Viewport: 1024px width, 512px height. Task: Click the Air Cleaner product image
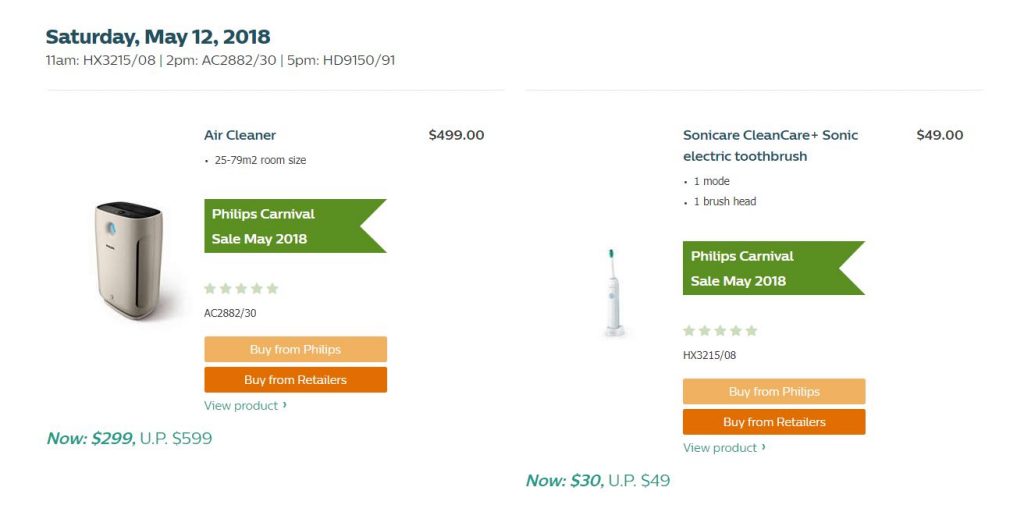(x=129, y=260)
